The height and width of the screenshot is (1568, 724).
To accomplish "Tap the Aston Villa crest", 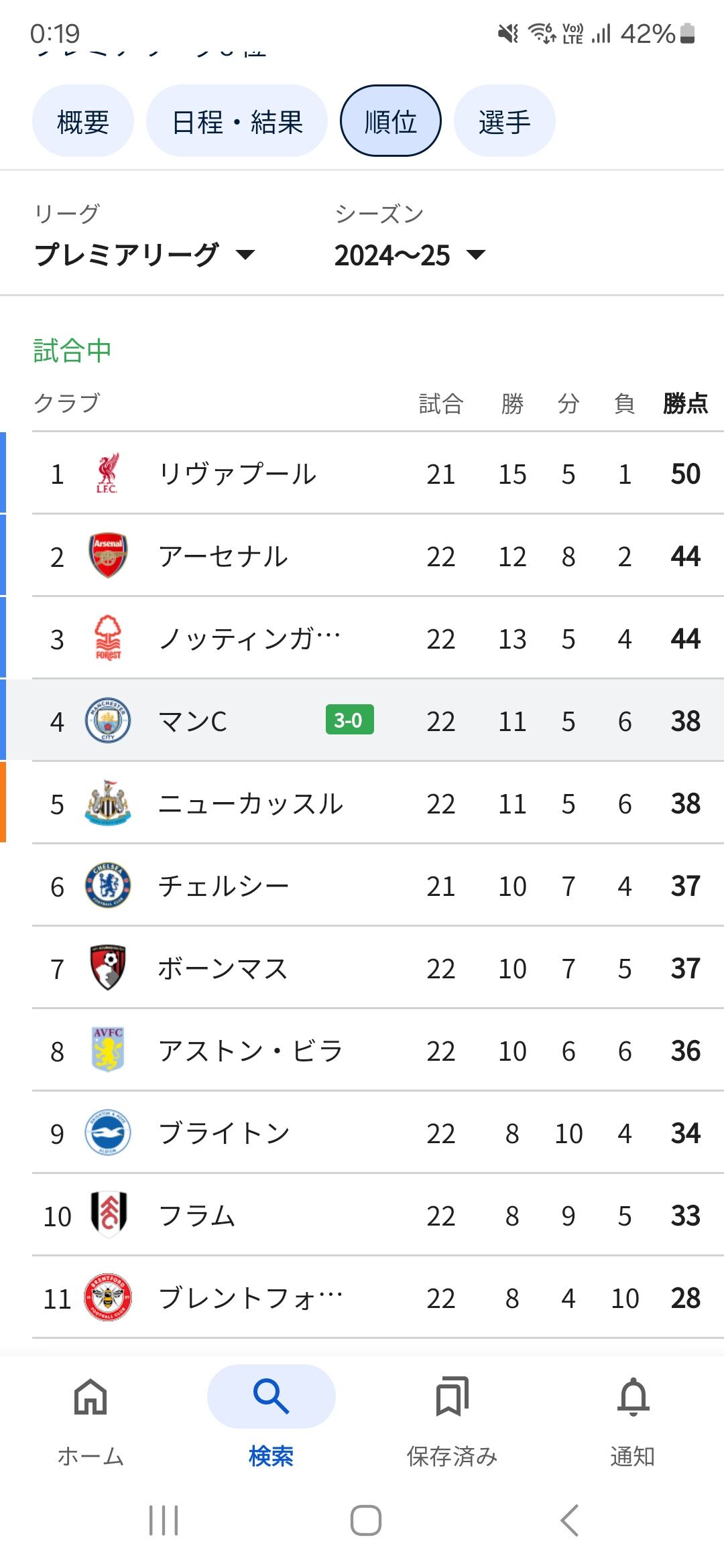I will [x=107, y=1051].
